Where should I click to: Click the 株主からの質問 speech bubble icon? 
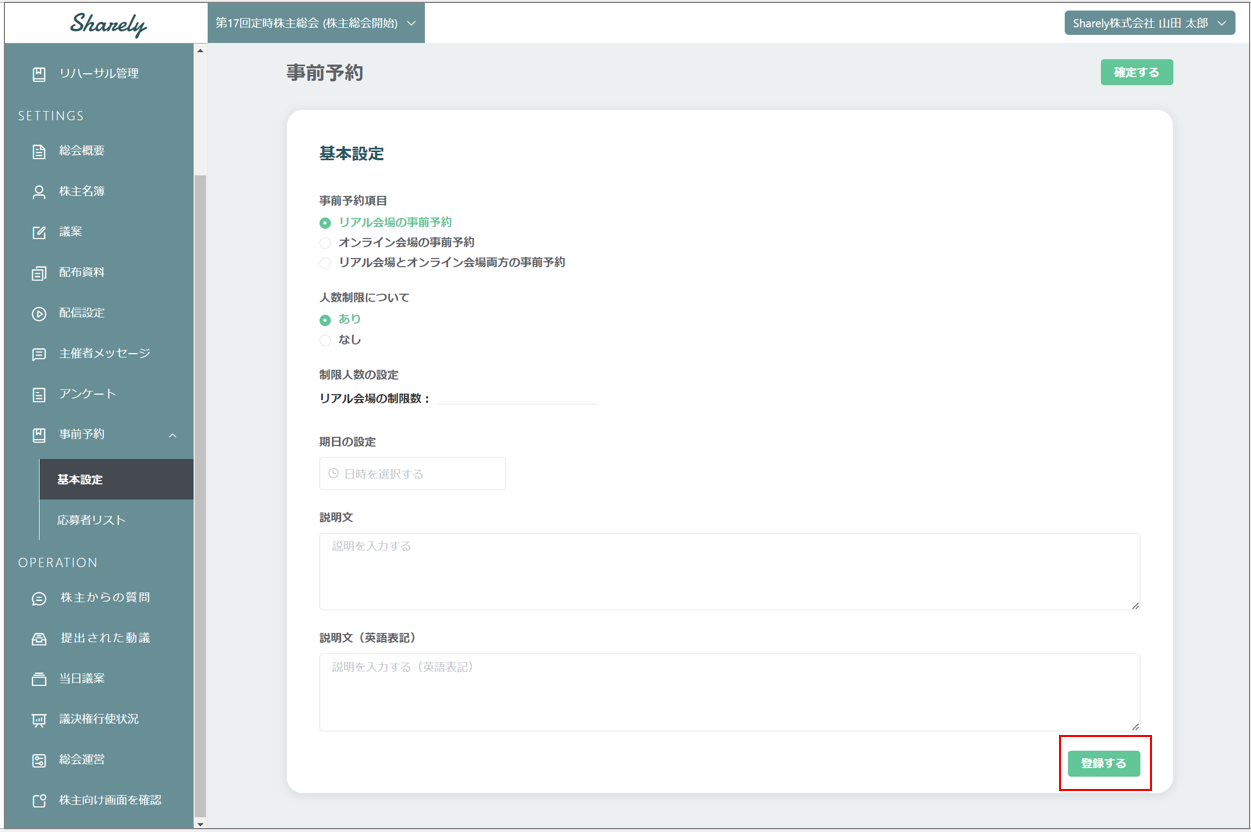[x=39, y=598]
